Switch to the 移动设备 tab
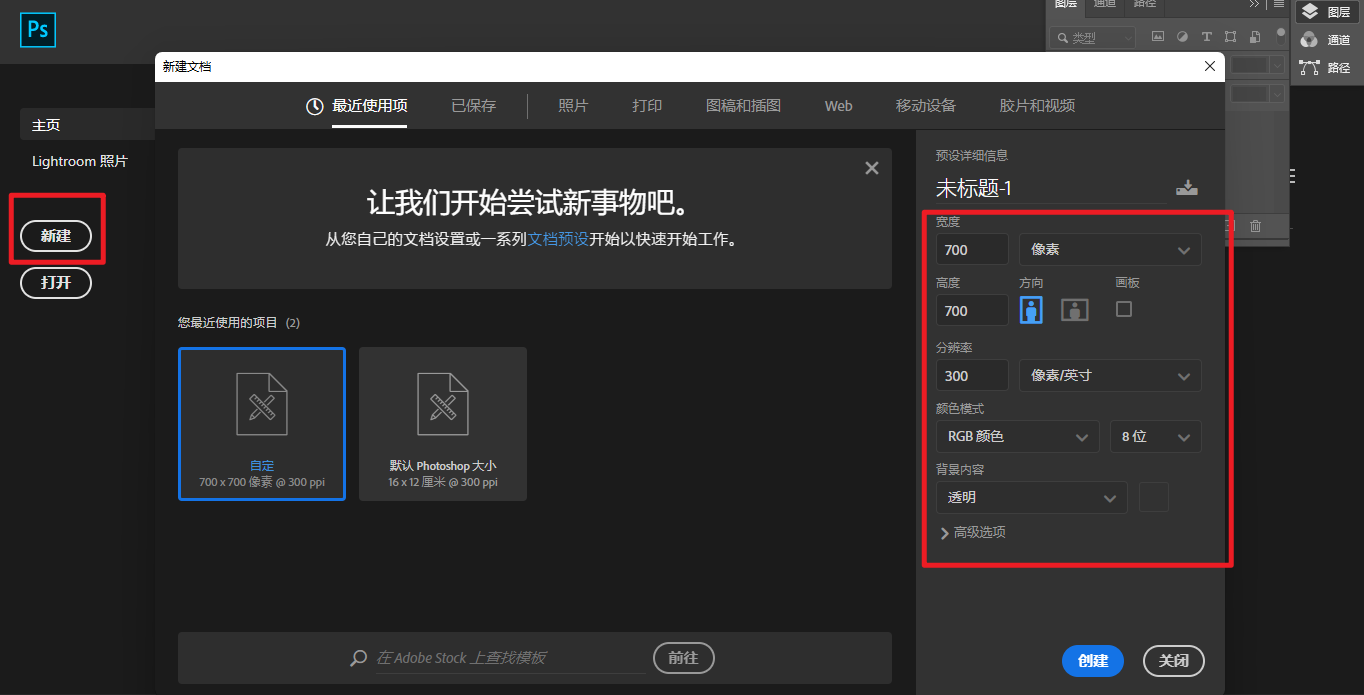Image resolution: width=1364 pixels, height=695 pixels. 925,106
